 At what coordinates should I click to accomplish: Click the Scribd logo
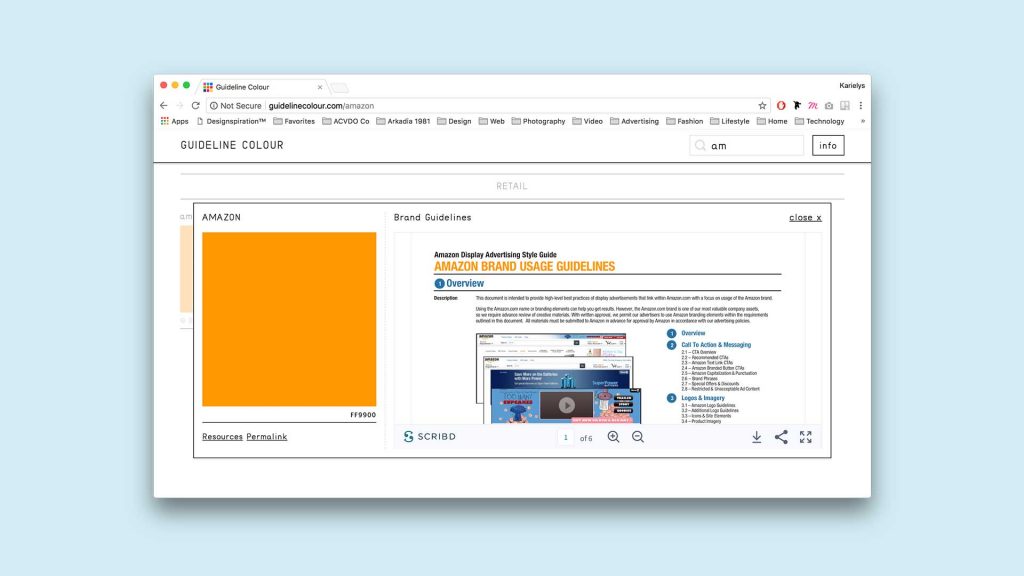[429, 437]
